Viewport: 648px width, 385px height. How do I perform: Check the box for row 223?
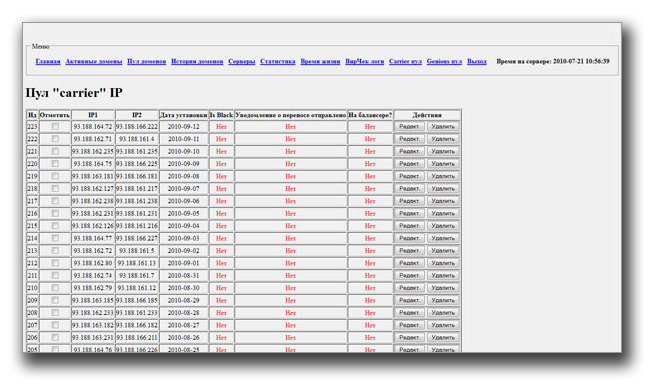point(55,126)
